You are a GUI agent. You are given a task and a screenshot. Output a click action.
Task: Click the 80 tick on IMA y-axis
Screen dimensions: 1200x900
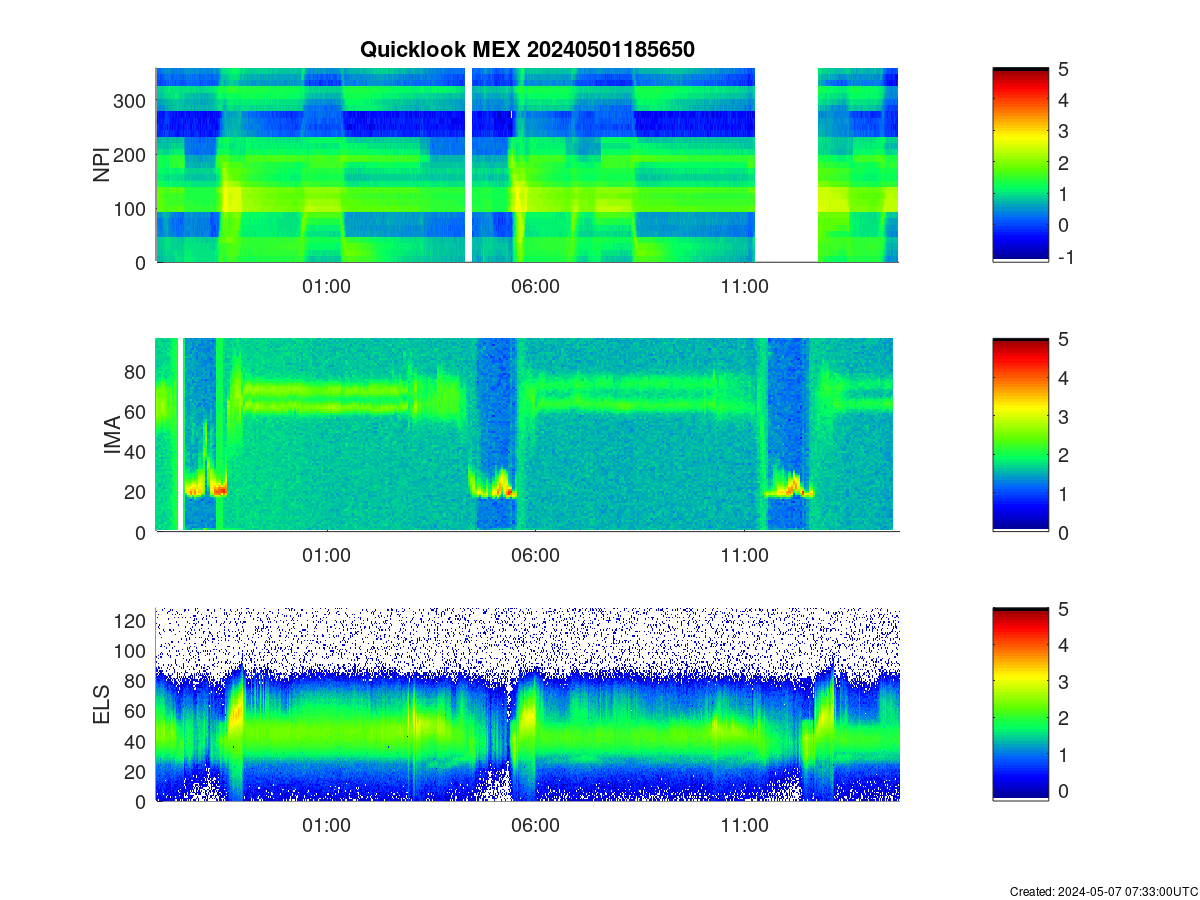tap(136, 371)
